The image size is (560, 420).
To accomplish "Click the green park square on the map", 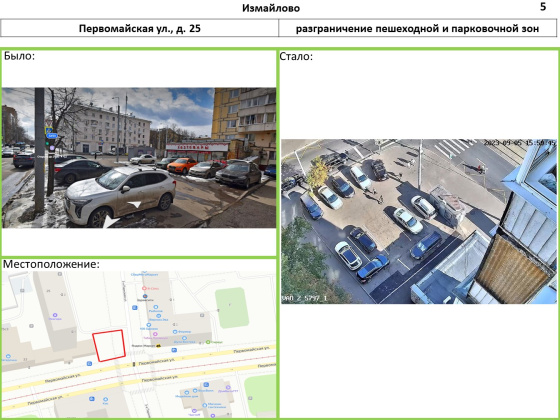I will [x=232, y=308].
